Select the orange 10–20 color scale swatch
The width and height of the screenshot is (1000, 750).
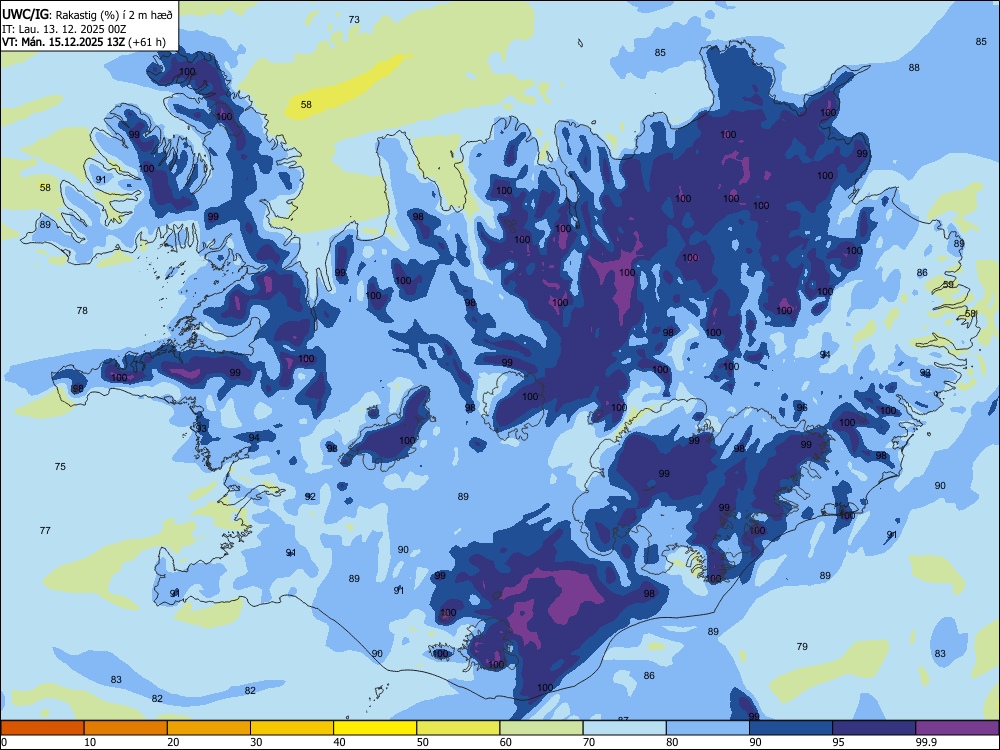click(126, 728)
